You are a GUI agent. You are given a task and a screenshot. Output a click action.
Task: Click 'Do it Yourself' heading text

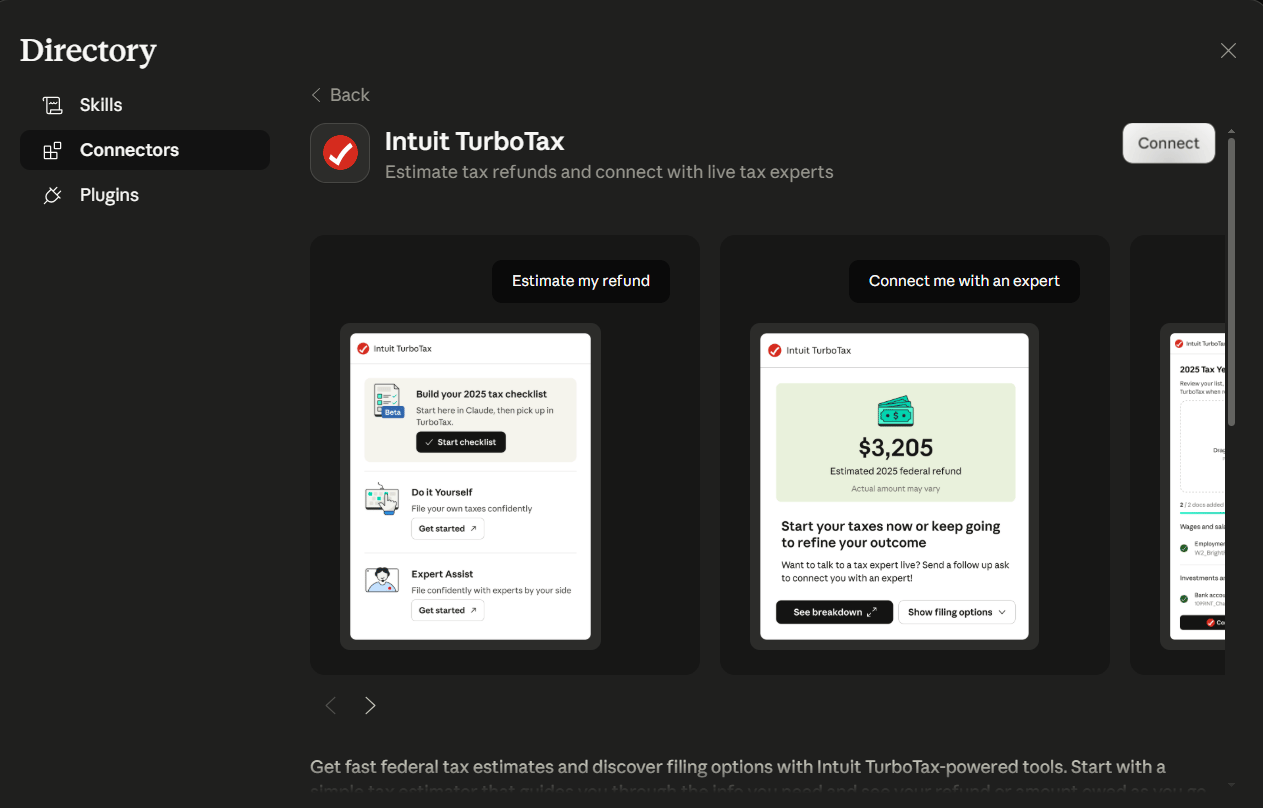coord(442,492)
